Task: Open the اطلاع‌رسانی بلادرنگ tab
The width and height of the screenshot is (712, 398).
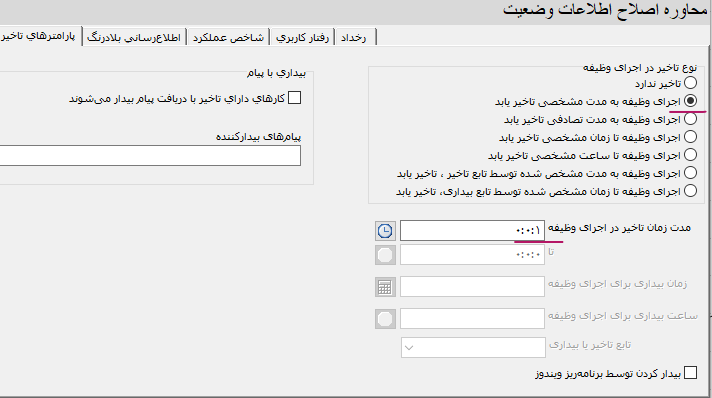Action: pyautogui.click(x=134, y=38)
